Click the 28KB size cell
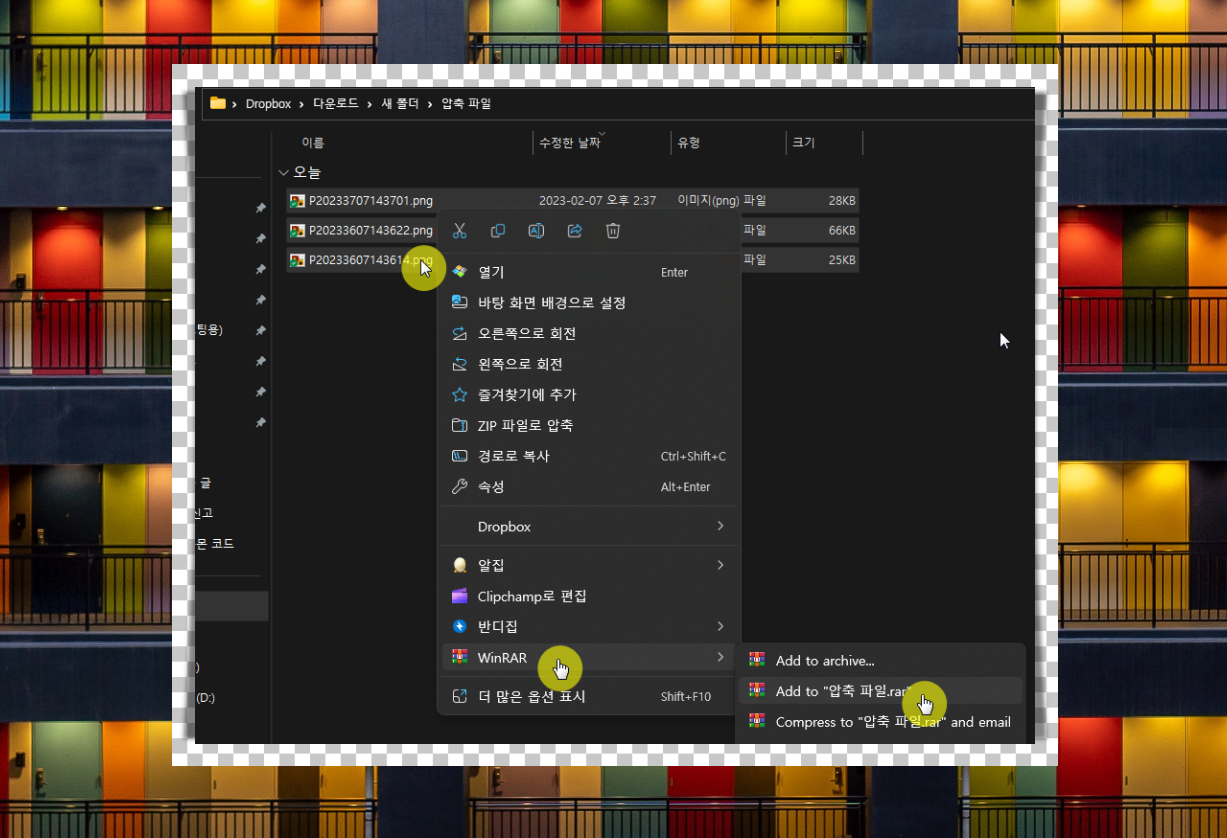Screen dimensions: 1227x838 point(842,201)
